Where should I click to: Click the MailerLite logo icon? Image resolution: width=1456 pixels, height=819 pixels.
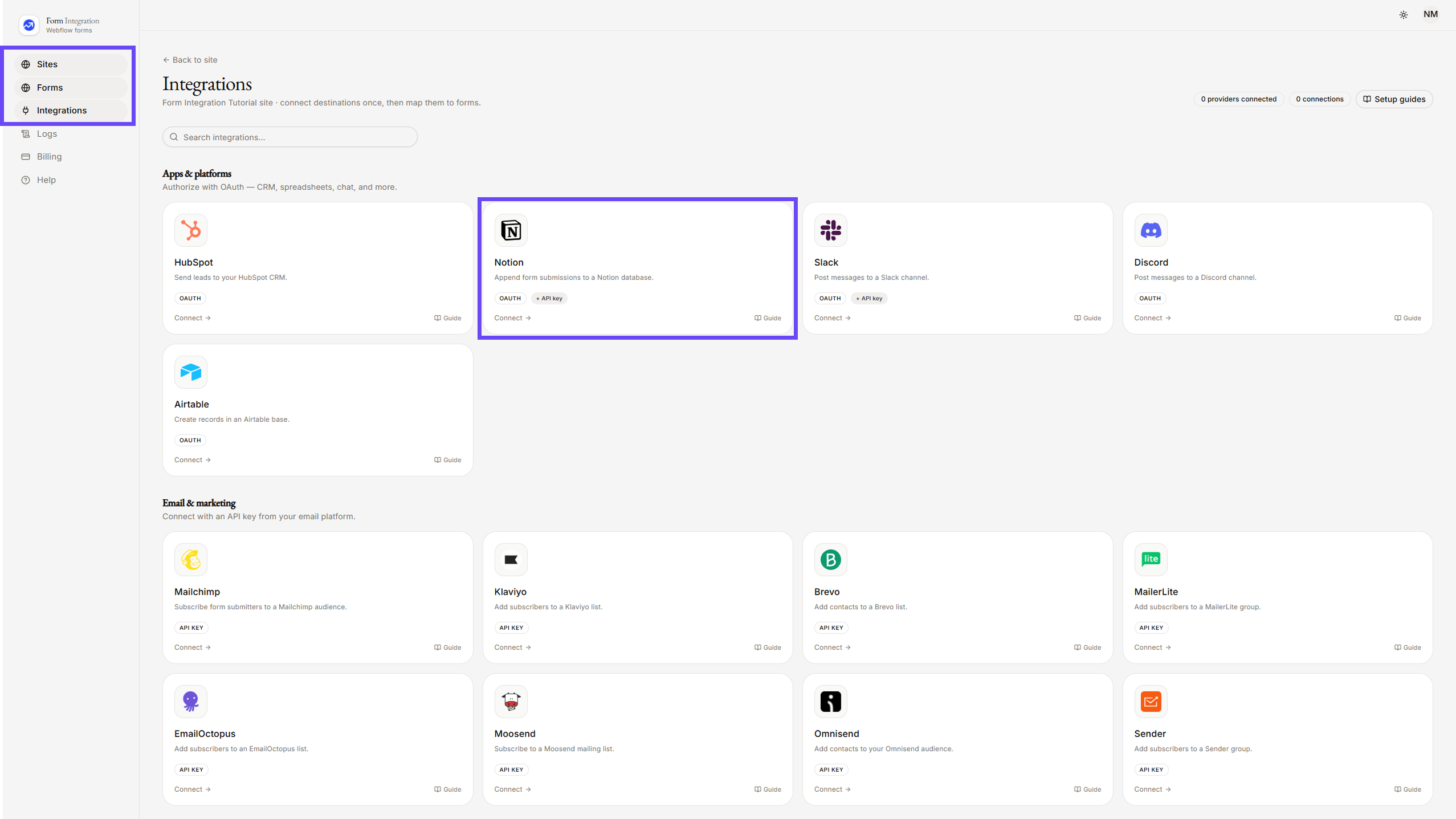(1151, 560)
